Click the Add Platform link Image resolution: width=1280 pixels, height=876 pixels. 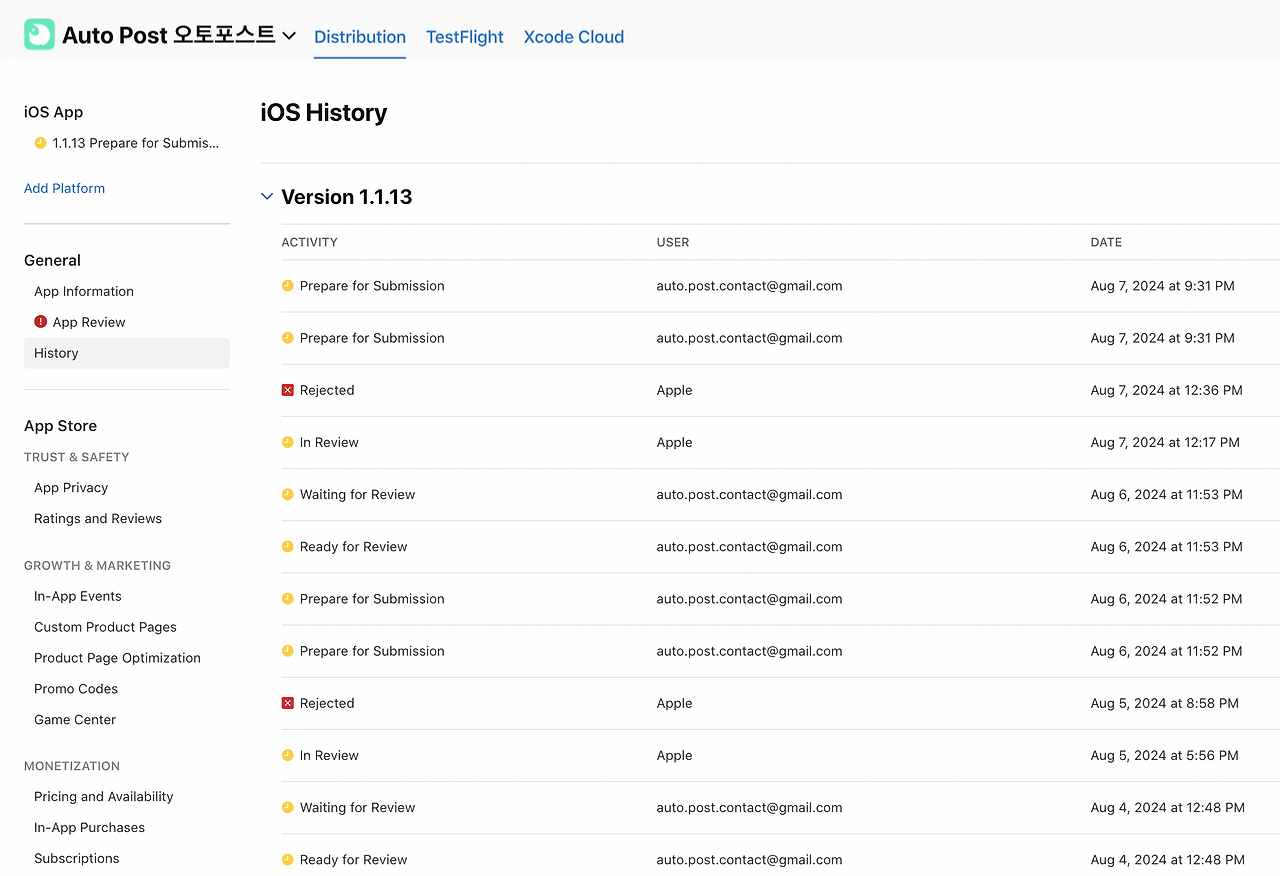click(x=64, y=188)
